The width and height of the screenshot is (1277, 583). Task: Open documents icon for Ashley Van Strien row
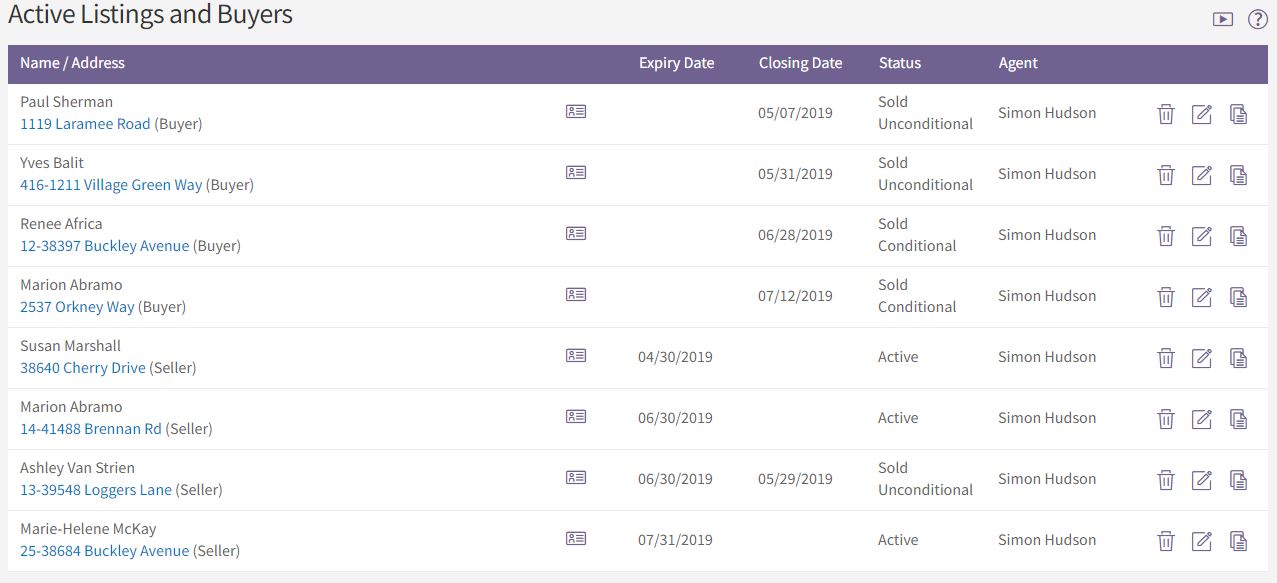pos(1239,480)
